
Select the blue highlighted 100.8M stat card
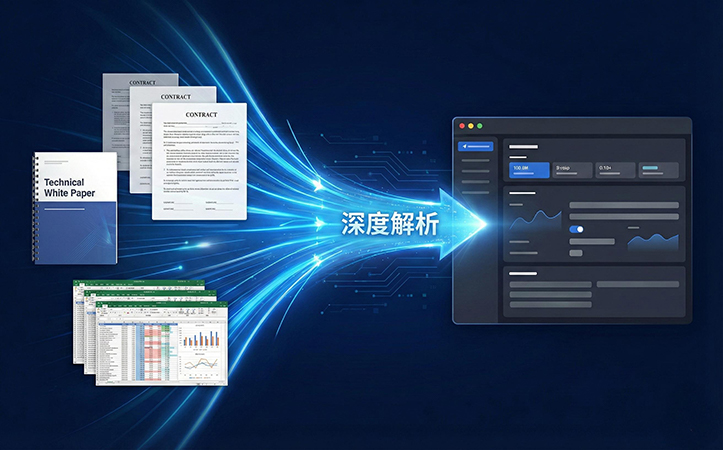click(530, 170)
